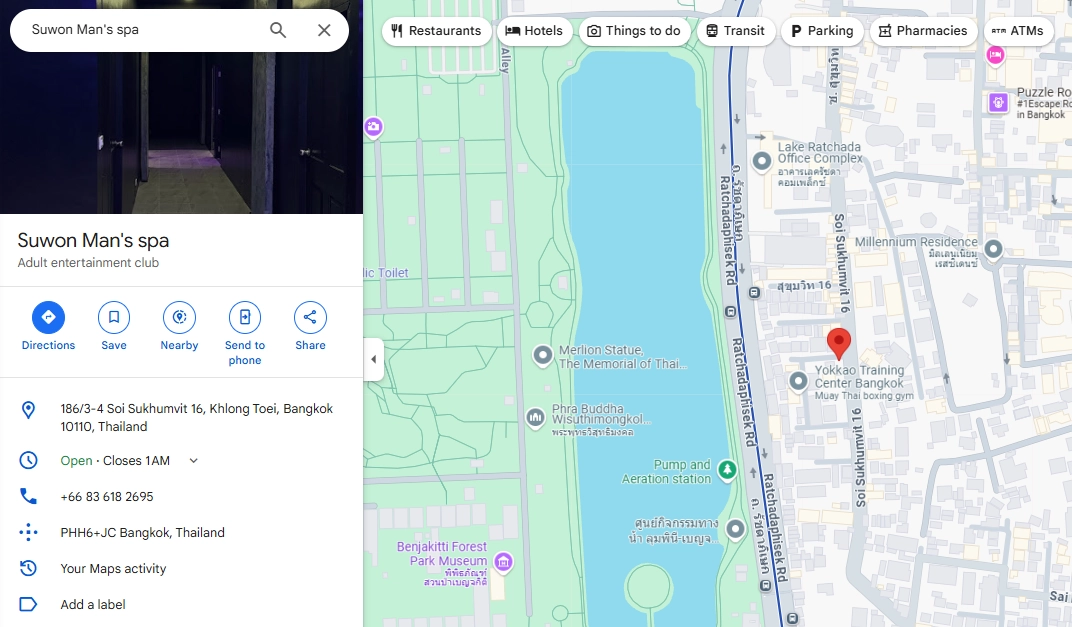Click the สุขุมวิท 16 bus stop icon
This screenshot has width=1072, height=627.
coord(754,293)
